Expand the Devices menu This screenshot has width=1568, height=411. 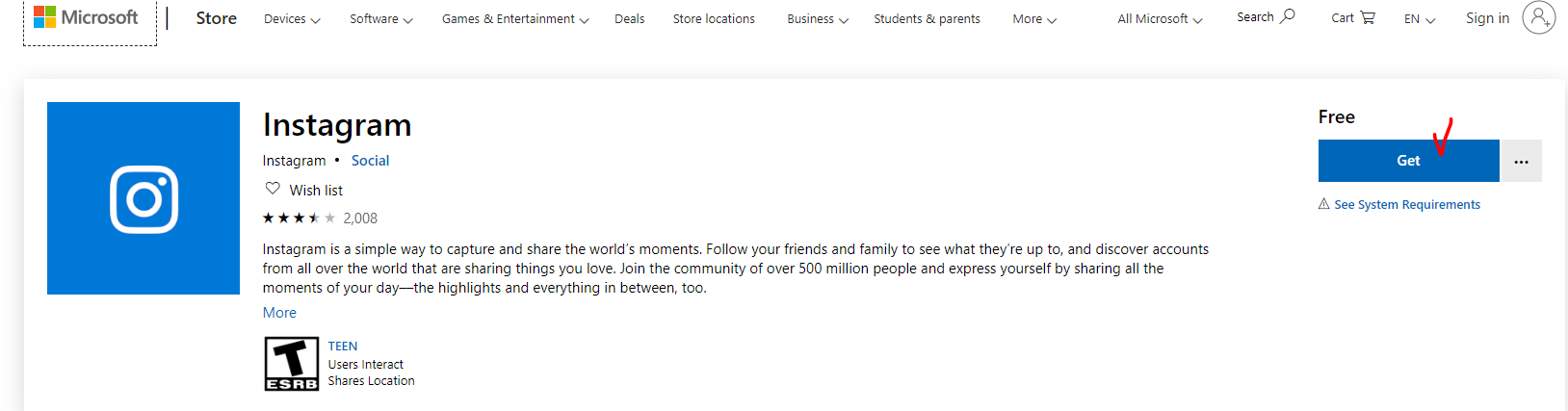[292, 18]
